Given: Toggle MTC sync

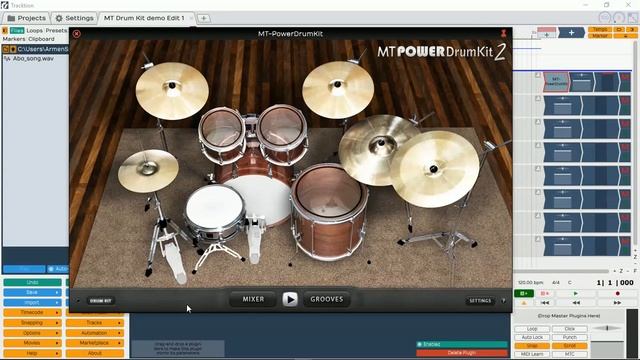Looking at the screenshot, I should [x=570, y=354].
